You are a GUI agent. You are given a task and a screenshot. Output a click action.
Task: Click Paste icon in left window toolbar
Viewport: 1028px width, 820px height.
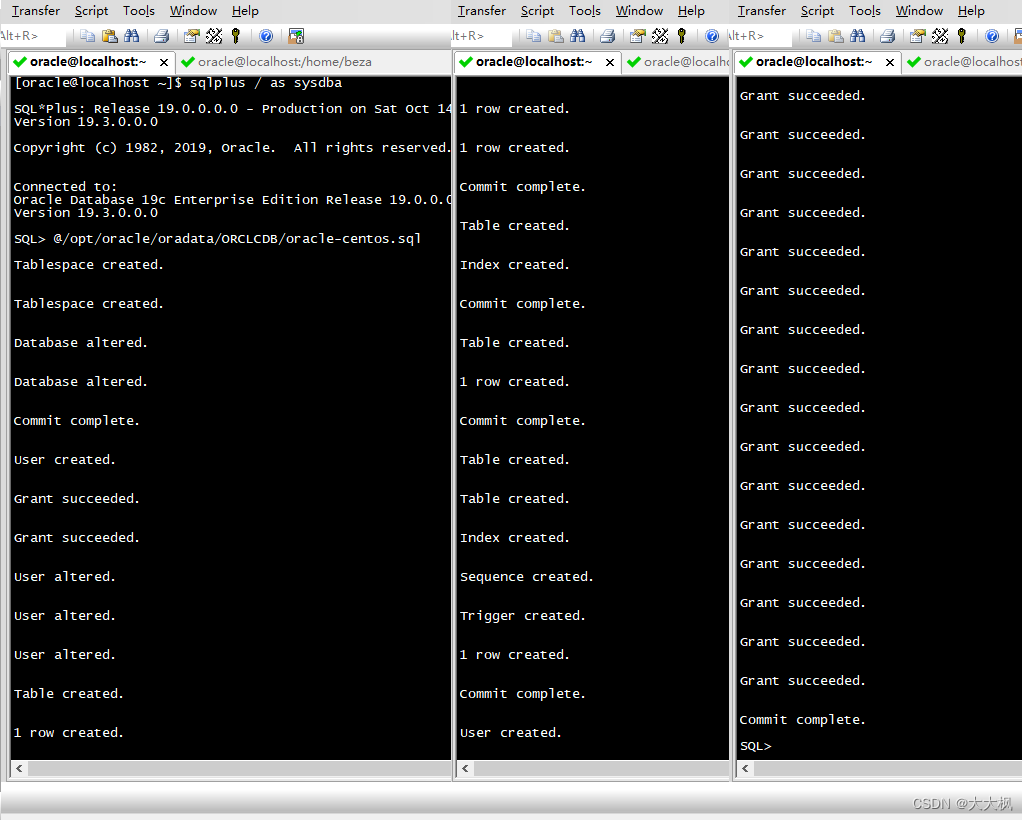click(x=109, y=36)
